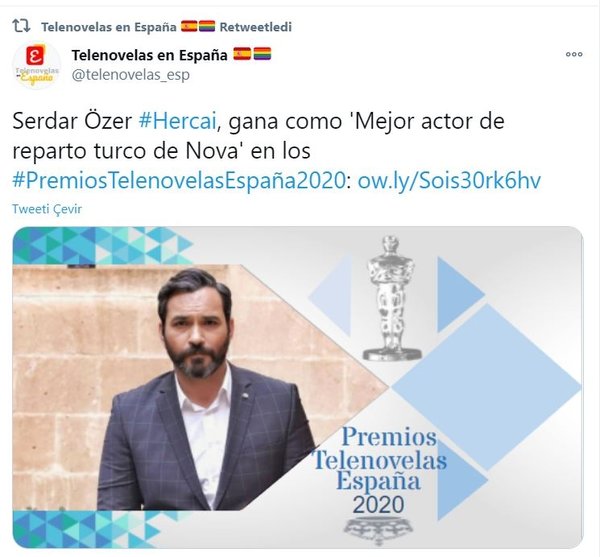Image resolution: width=600 pixels, height=557 pixels.
Task: Follow the ow.ly/Sois30rk6hv link
Action: pos(449,180)
